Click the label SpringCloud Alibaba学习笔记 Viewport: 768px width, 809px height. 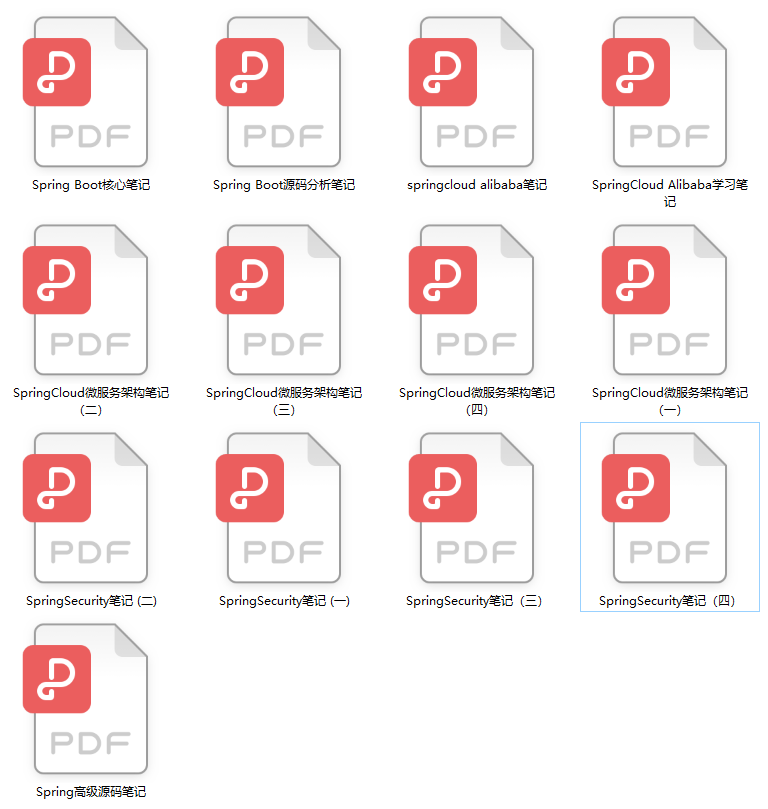(669, 193)
